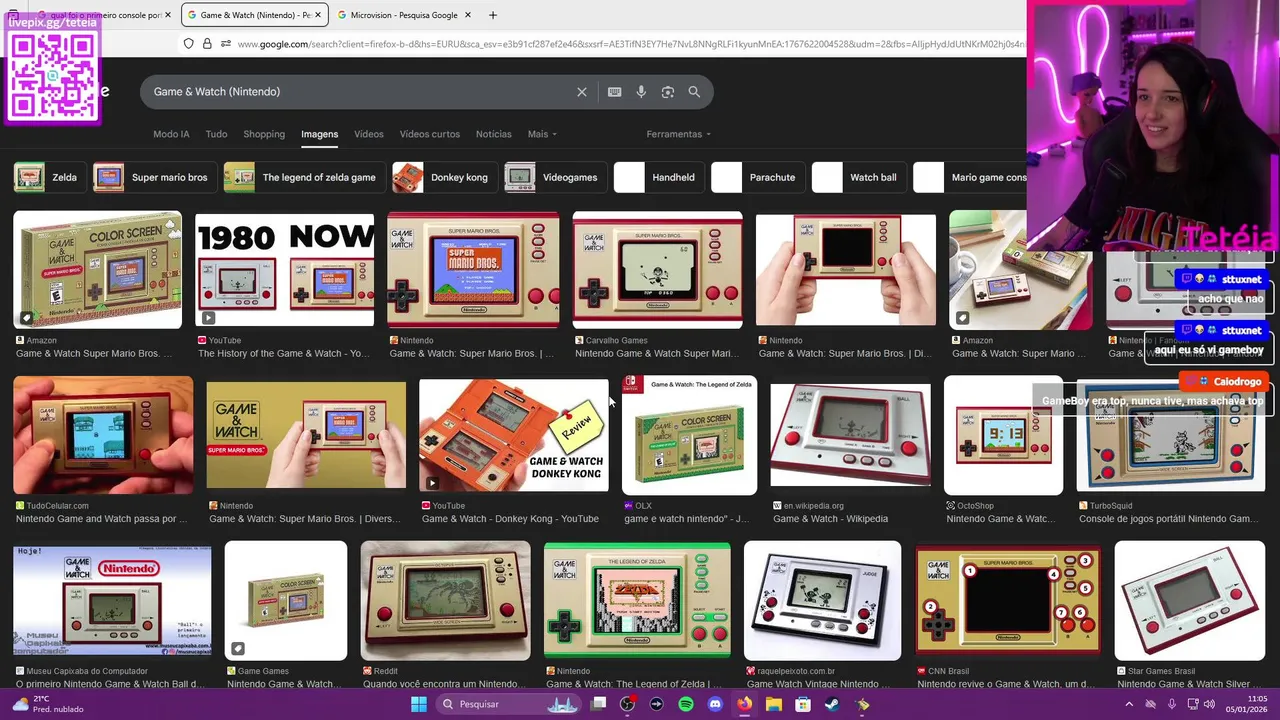Viewport: 1280px width, 720px height.
Task: Open Donkey Kong Review YouTube thumbnail
Action: 513,434
